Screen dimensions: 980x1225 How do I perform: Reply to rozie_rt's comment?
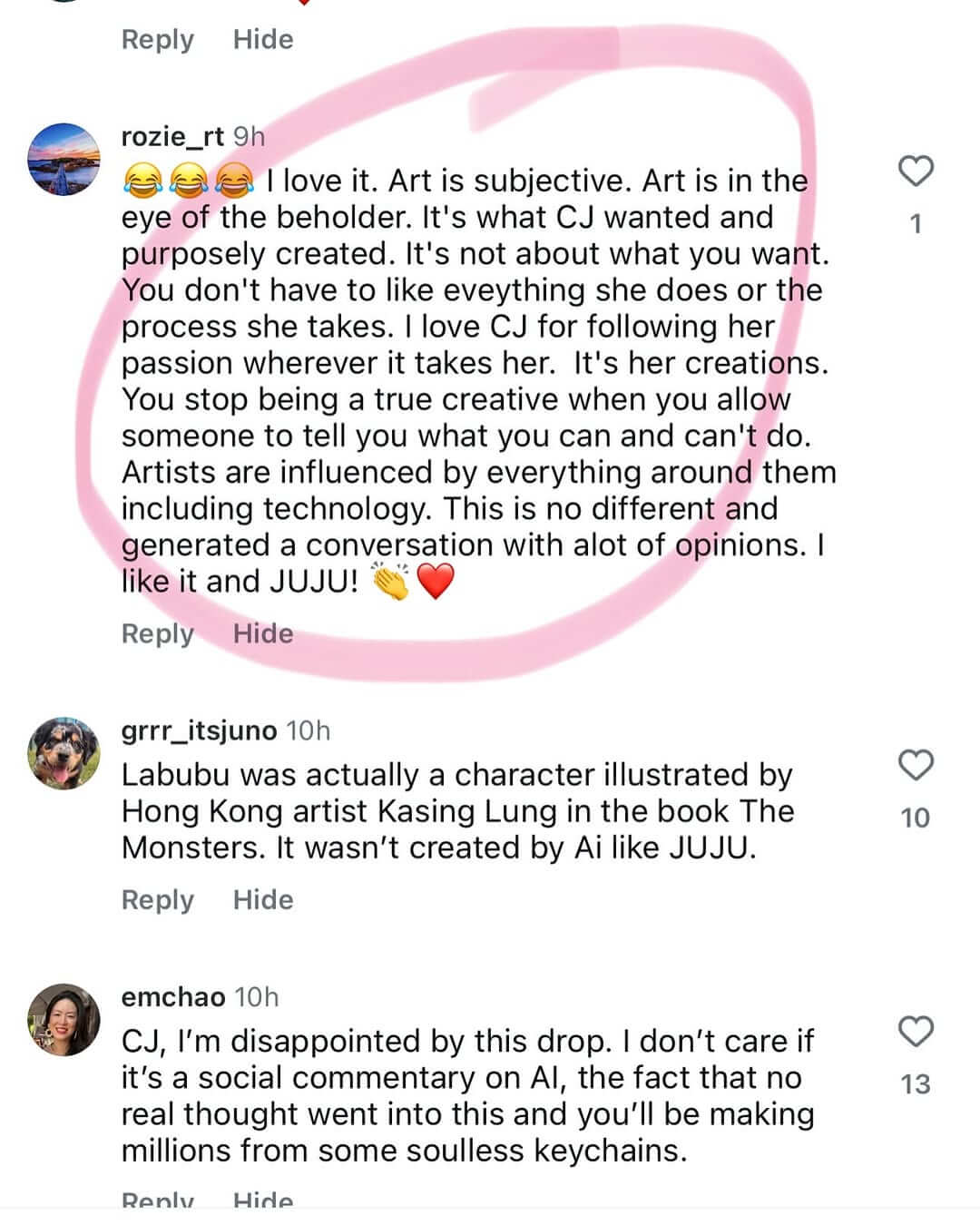[158, 633]
